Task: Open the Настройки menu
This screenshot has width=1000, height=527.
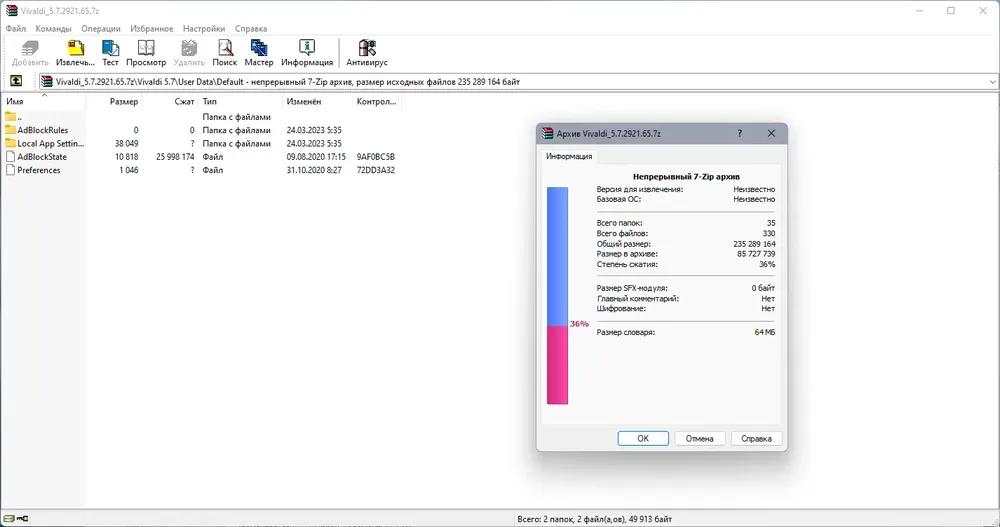Action: [204, 29]
